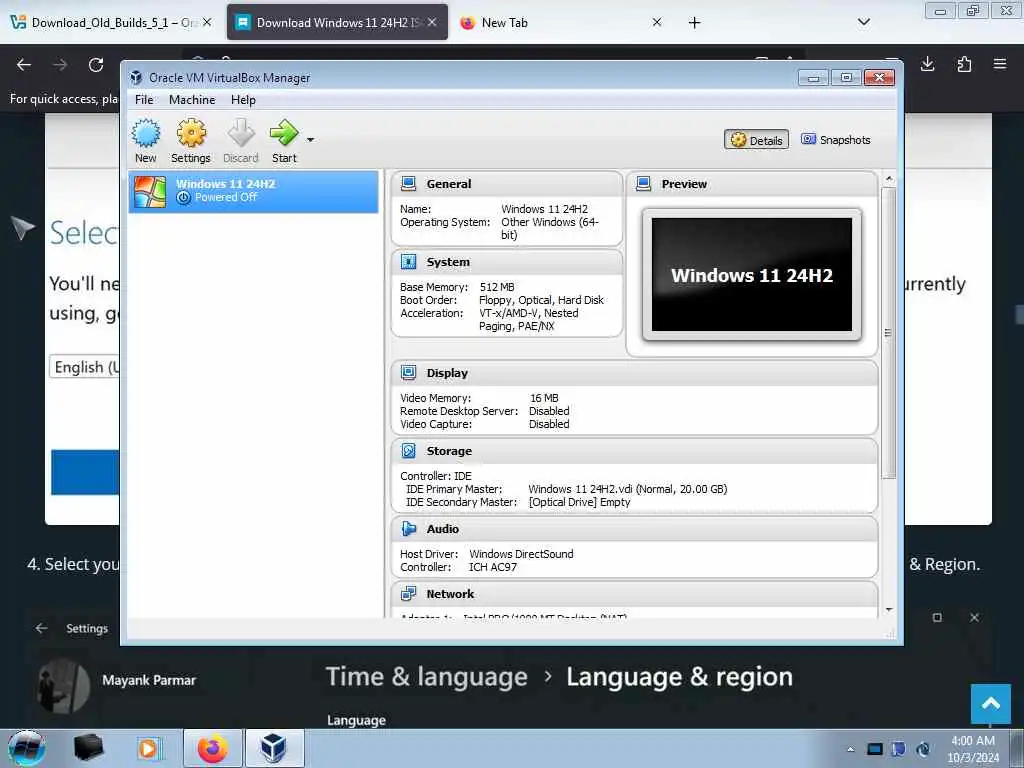Click the Audio section speaker icon

(x=409, y=529)
